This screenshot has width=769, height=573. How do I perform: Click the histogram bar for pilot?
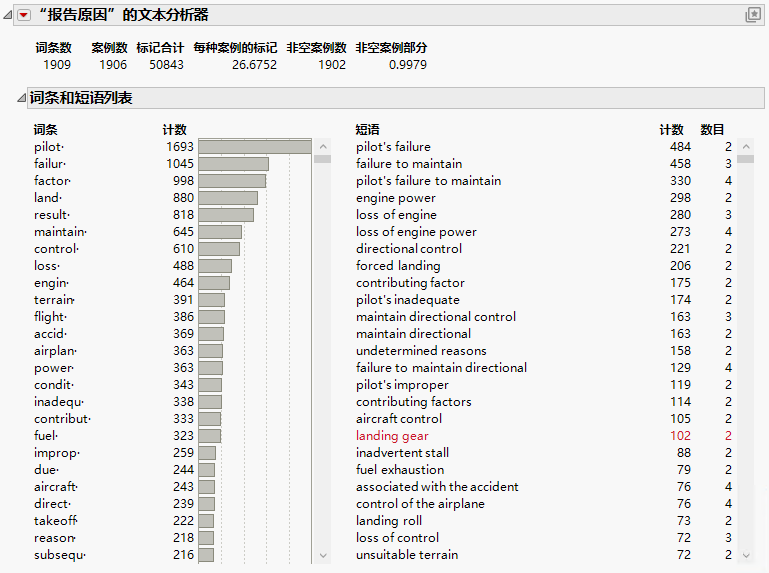(x=255, y=147)
